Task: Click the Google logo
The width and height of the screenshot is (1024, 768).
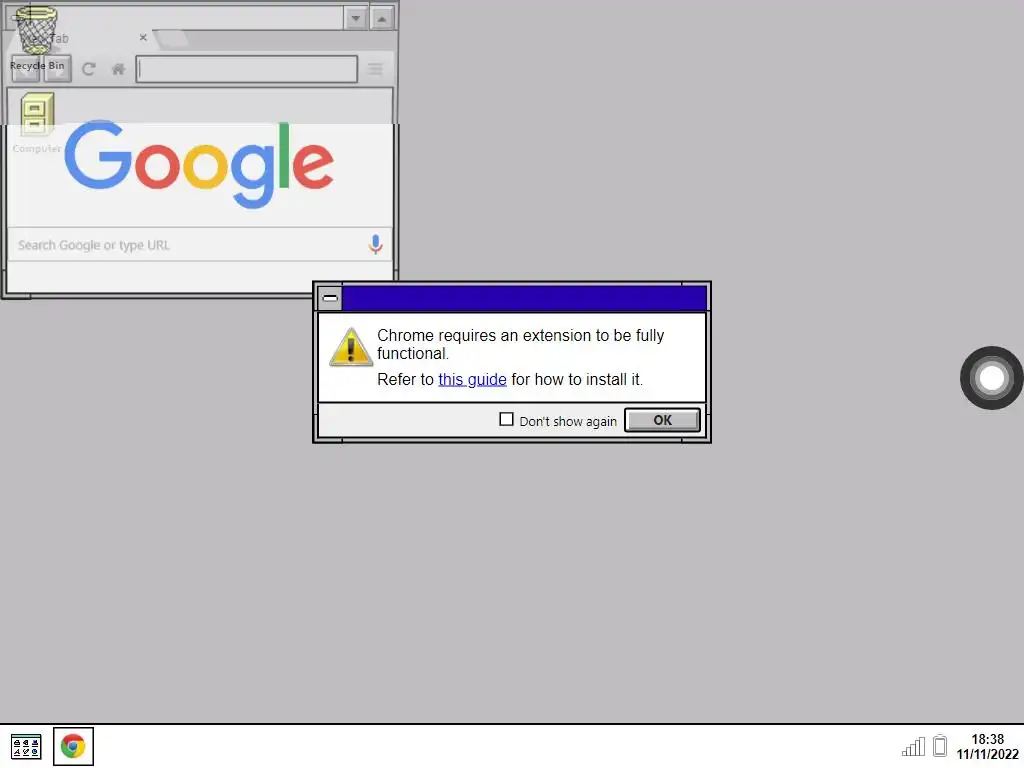Action: click(199, 163)
